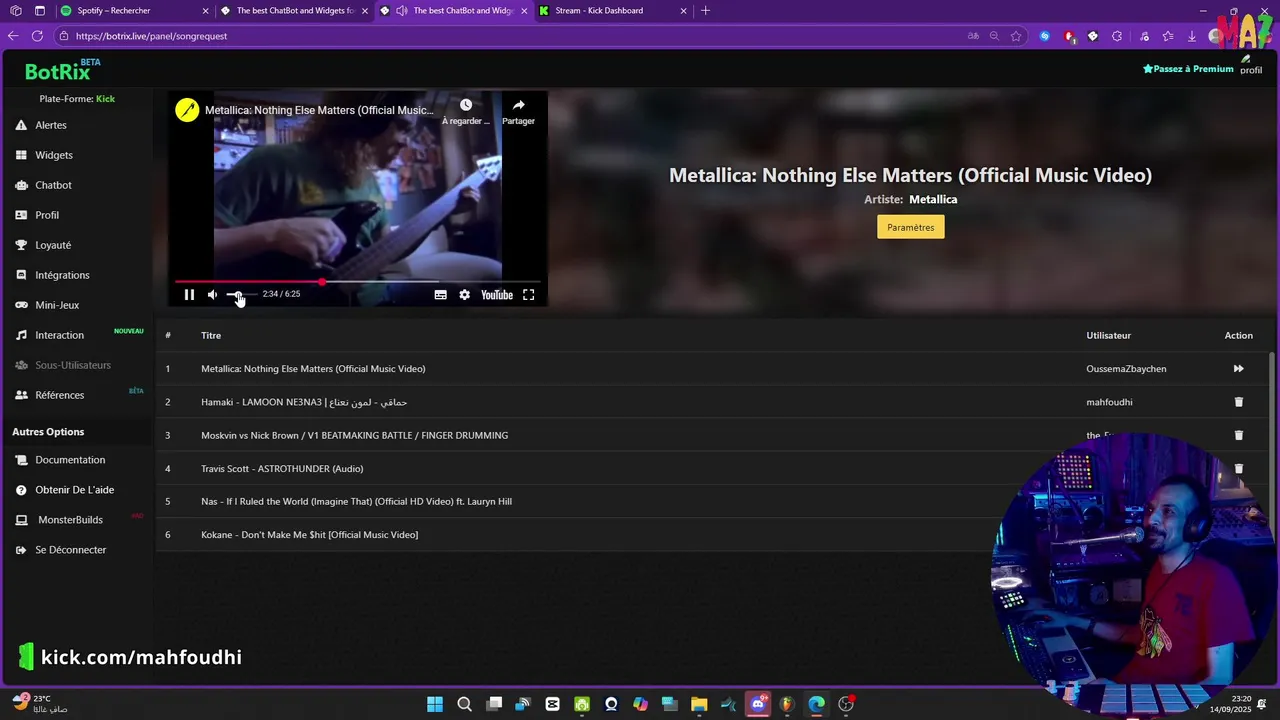Screen dimensions: 1280x720
Task: Click user mahfoudhi in queue
Action: pyautogui.click(x=1109, y=402)
